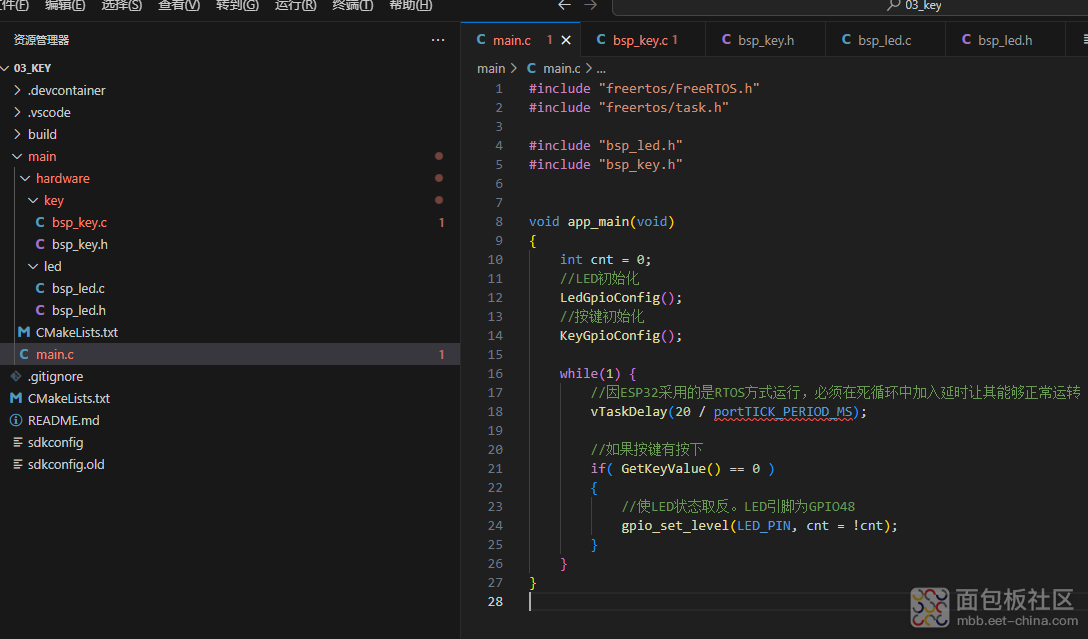This screenshot has height=639, width=1088.
Task: Click the main folder breadcrumb above the editor
Action: coord(491,69)
